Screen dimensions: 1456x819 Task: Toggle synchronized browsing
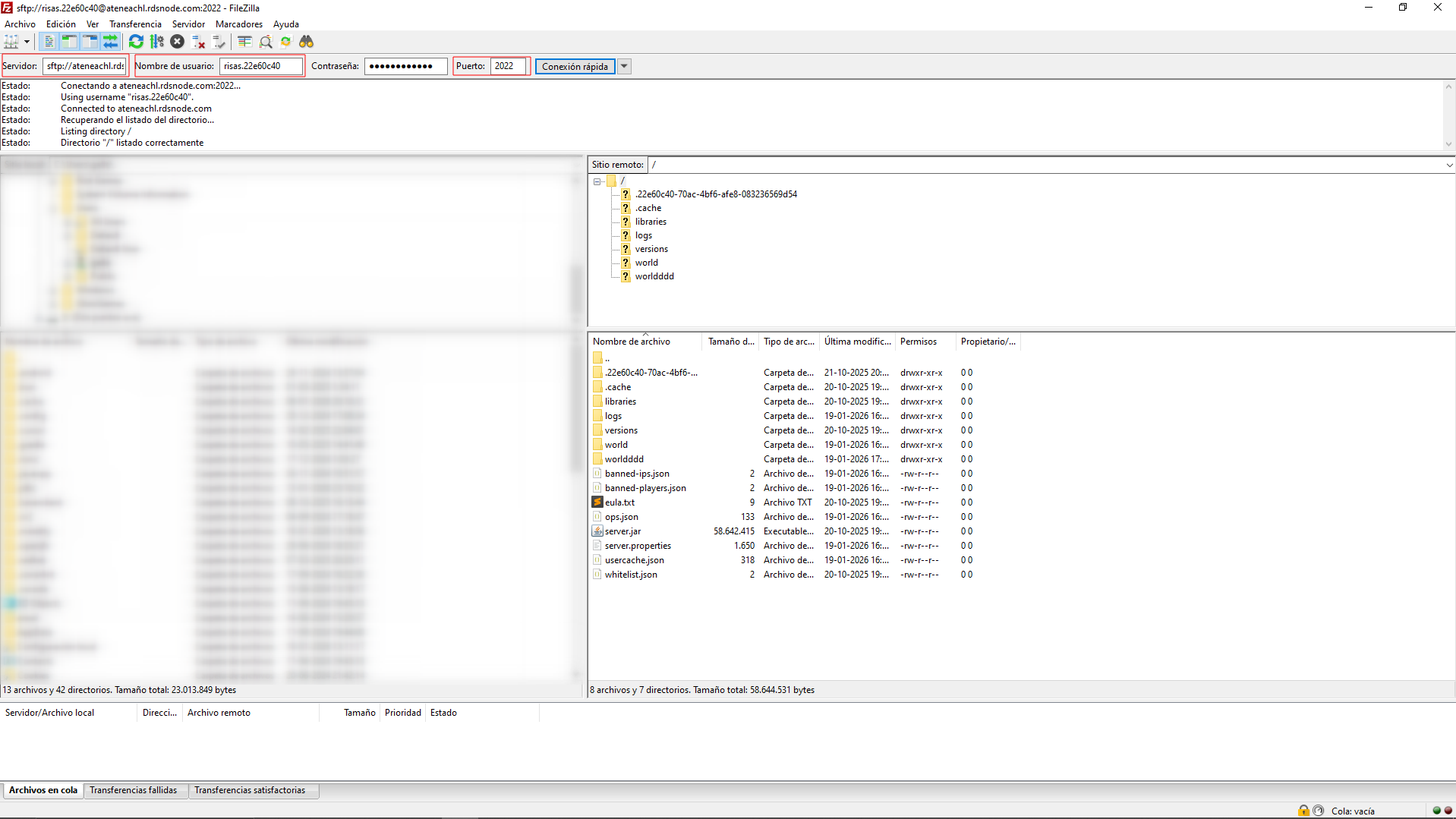pyautogui.click(x=285, y=42)
